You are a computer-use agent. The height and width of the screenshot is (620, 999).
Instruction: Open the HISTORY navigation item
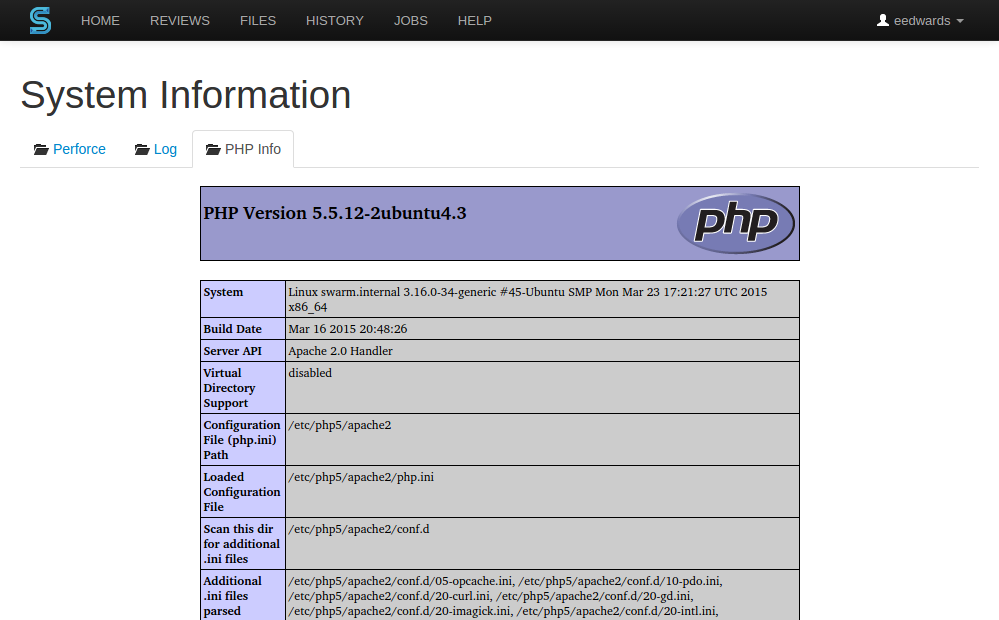334,20
